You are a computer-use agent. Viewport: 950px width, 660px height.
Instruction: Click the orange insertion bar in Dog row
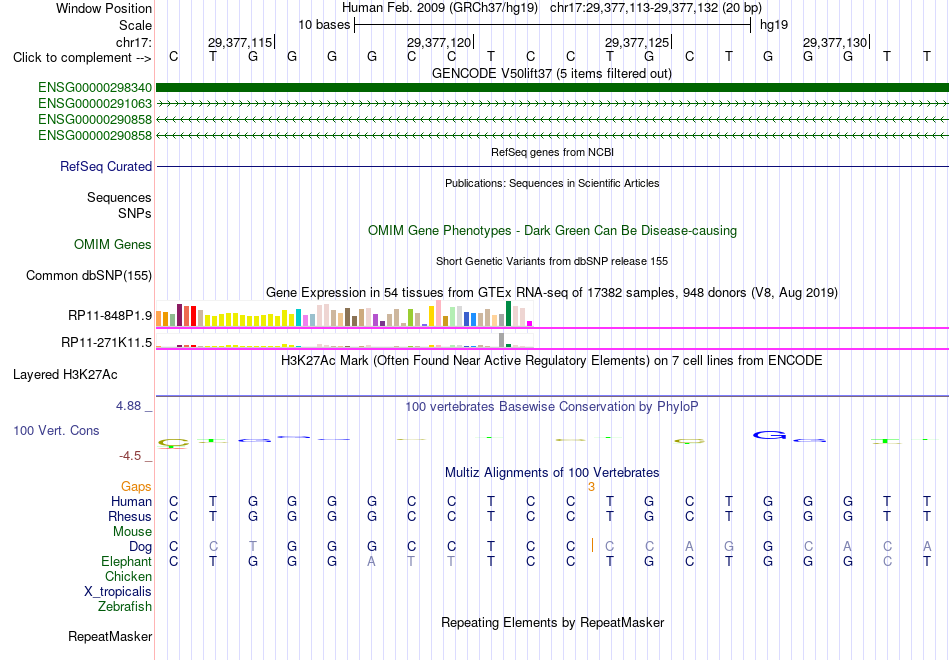pyautogui.click(x=593, y=545)
